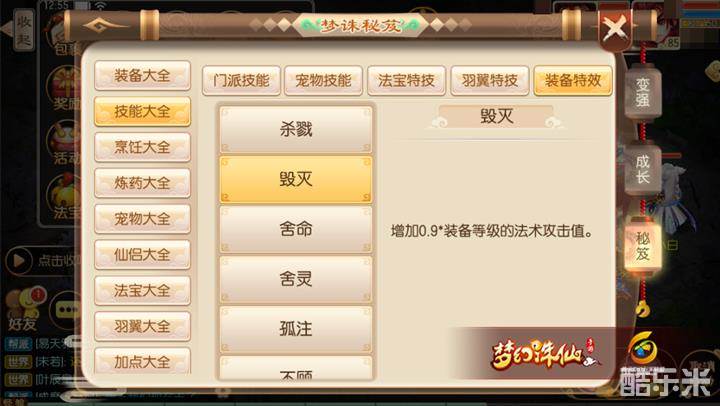Select 舍命 effect in list
Image resolution: width=720 pixels, height=406 pixels.
[296, 229]
